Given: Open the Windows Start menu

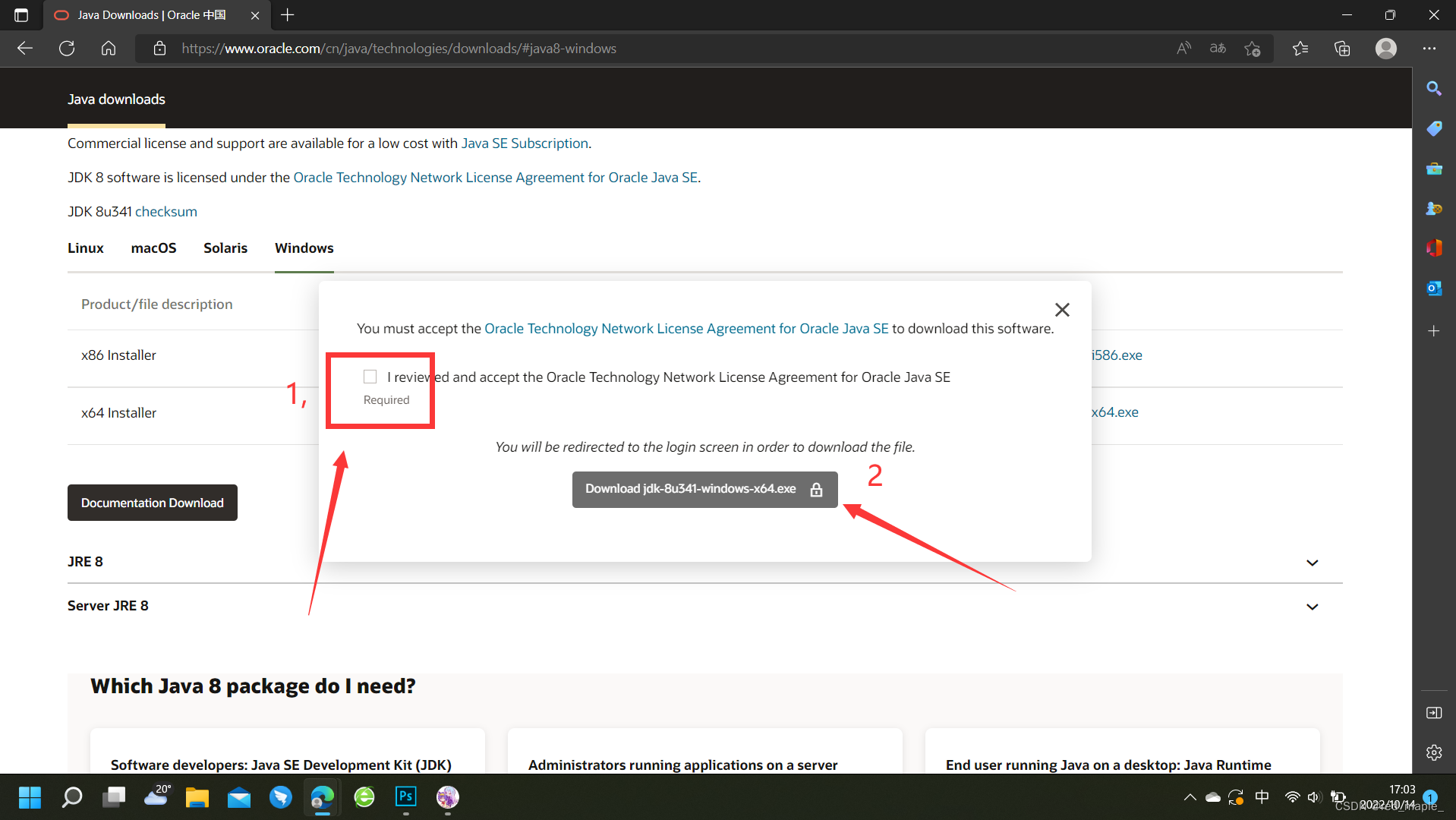Looking at the screenshot, I should coord(30,797).
